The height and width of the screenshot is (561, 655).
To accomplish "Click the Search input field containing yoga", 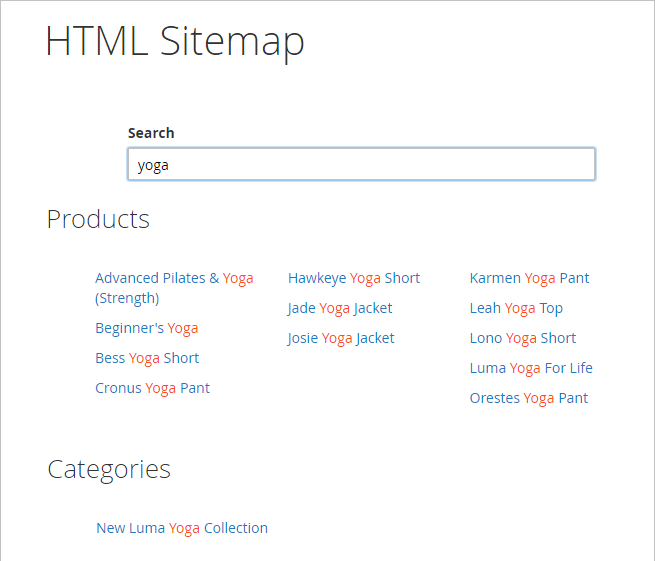I will (x=361, y=165).
